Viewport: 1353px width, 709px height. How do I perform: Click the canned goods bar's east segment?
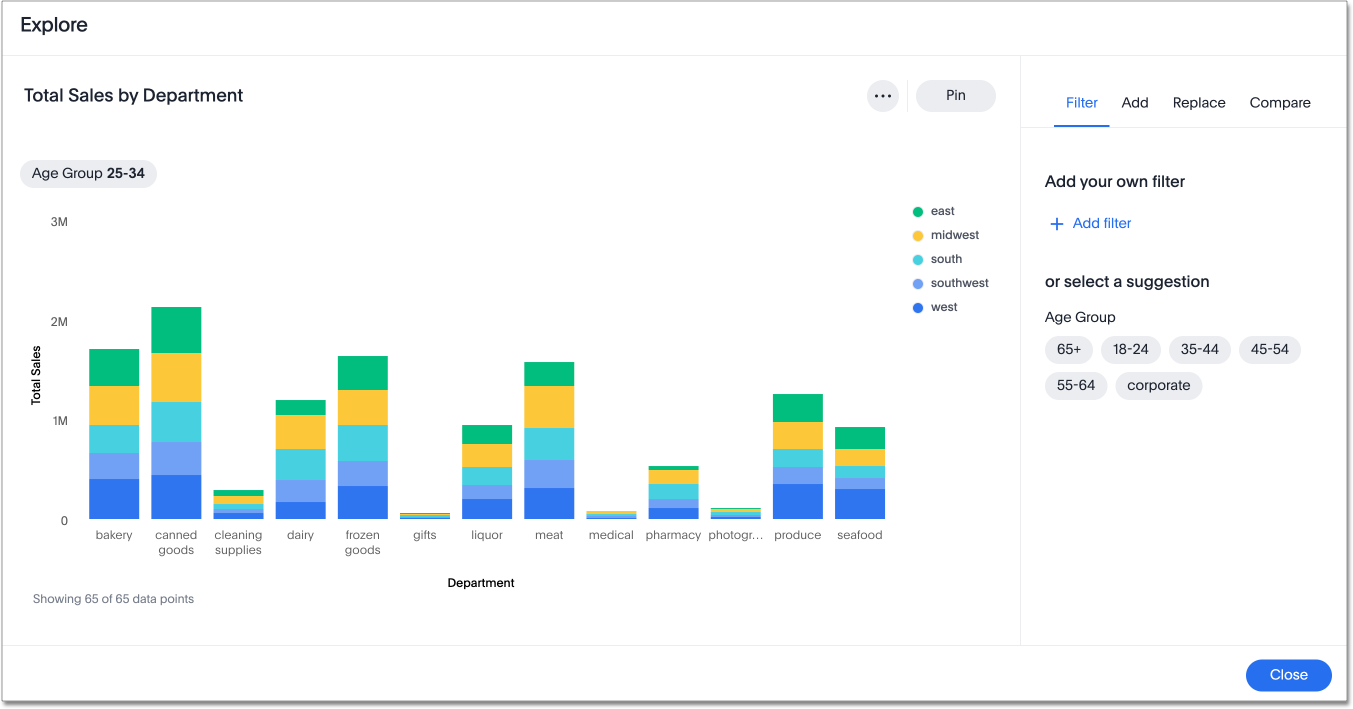click(176, 330)
